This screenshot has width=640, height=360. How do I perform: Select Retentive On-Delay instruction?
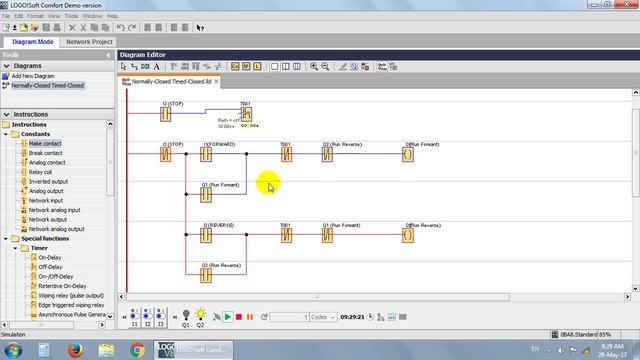click(62, 286)
